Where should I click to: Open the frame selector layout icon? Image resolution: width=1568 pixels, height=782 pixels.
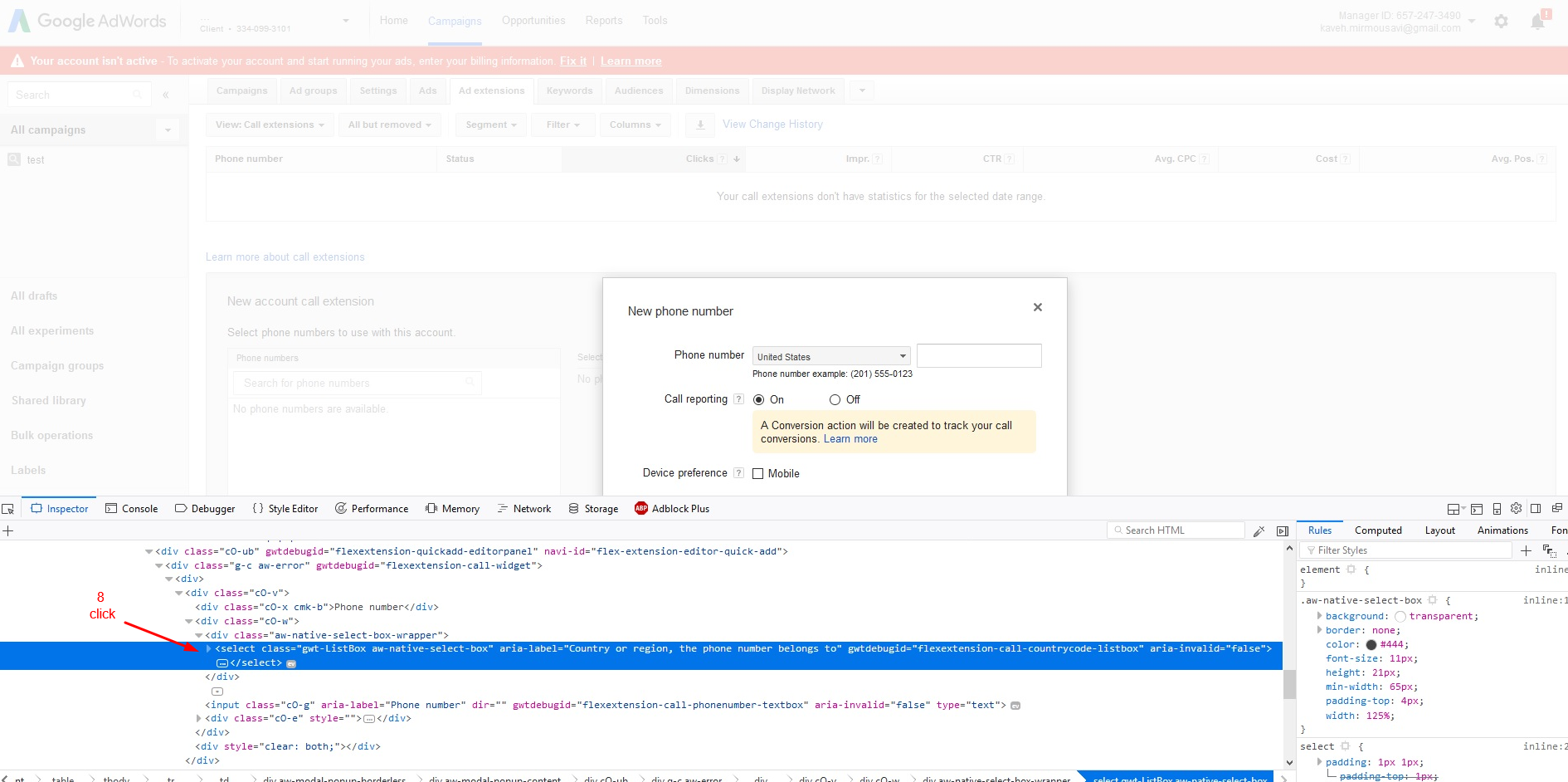tap(1455, 509)
